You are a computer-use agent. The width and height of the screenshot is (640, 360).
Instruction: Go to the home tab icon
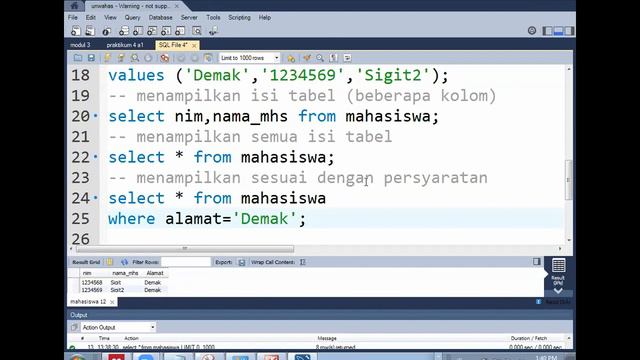(x=74, y=6)
